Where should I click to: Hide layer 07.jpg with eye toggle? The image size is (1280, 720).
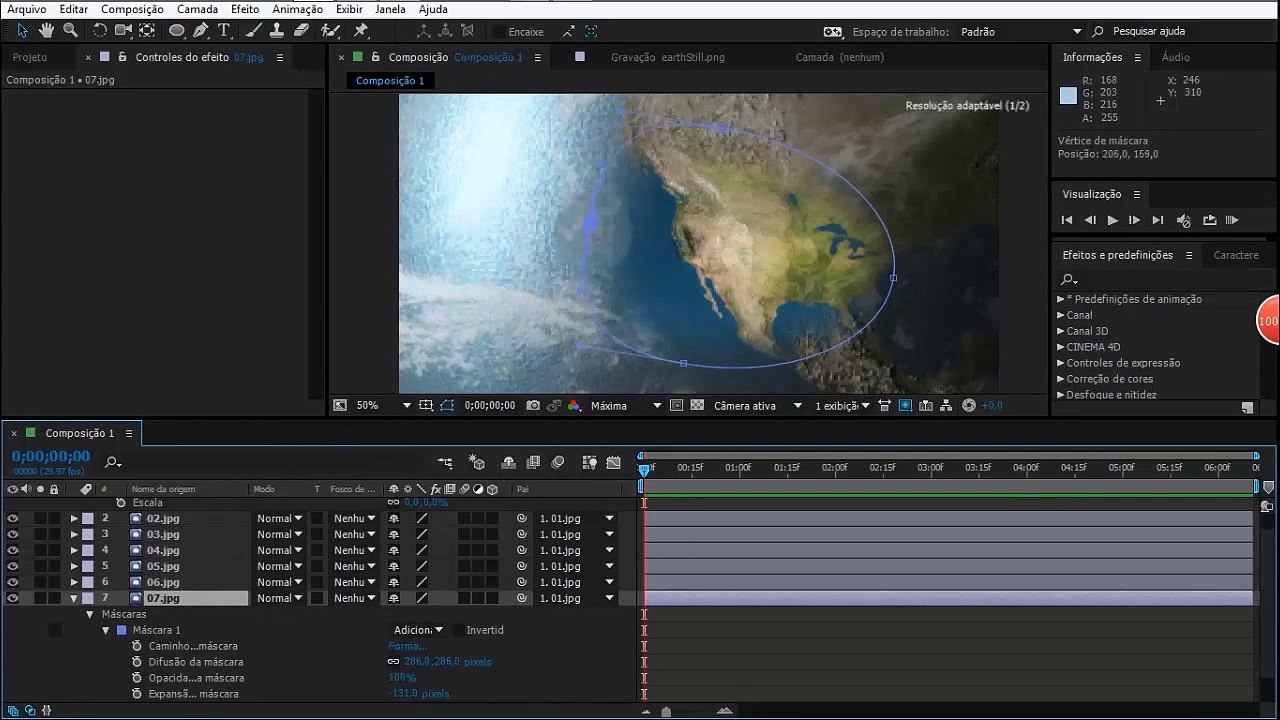(x=12, y=599)
